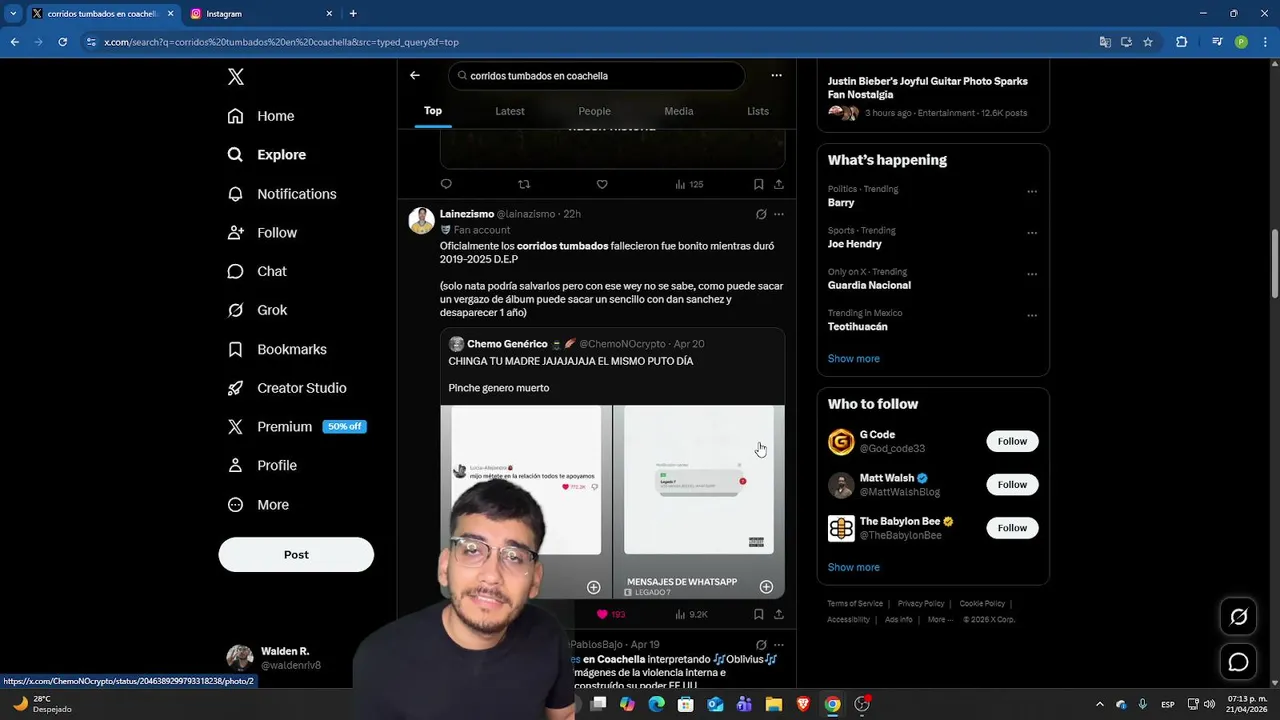Repost the top partially visible post
Viewport: 1280px width, 720px height.
click(524, 184)
